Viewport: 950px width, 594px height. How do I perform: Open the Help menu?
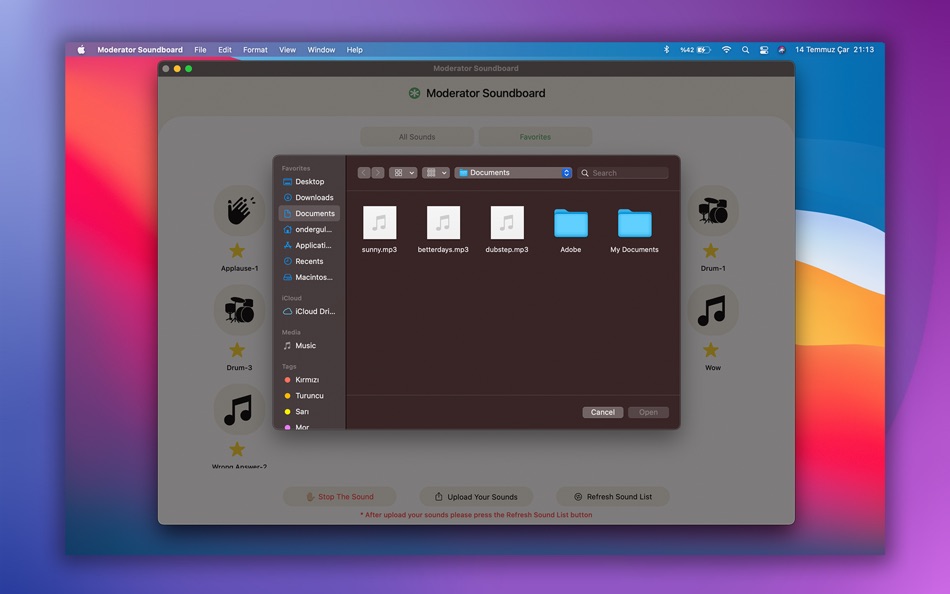[354, 50]
